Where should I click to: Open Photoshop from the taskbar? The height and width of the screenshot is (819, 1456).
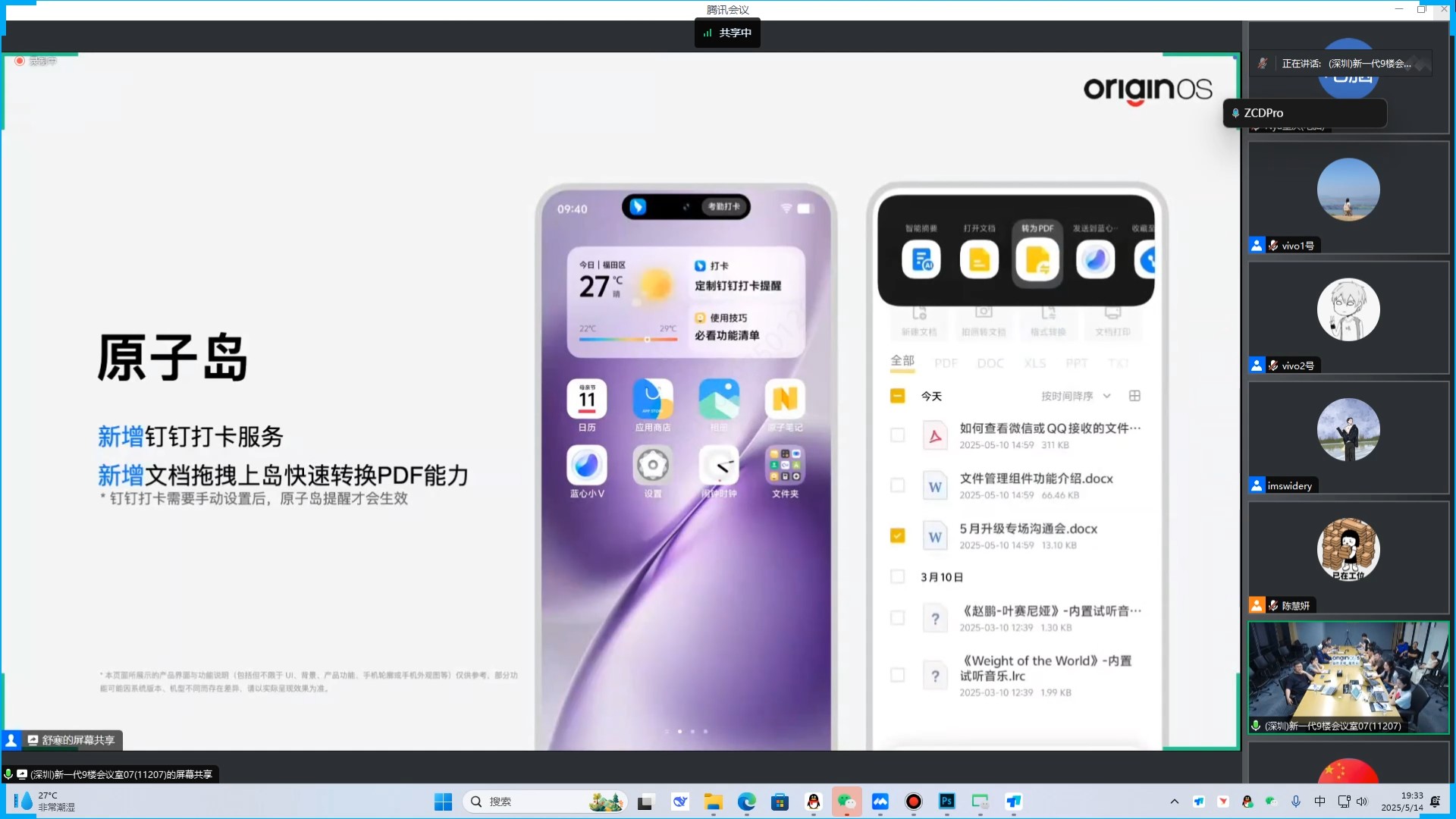point(947,802)
